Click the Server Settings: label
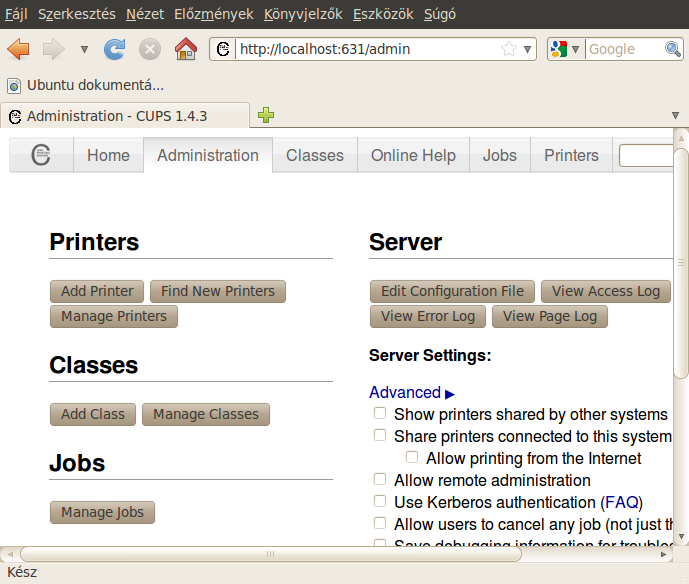 (430, 355)
